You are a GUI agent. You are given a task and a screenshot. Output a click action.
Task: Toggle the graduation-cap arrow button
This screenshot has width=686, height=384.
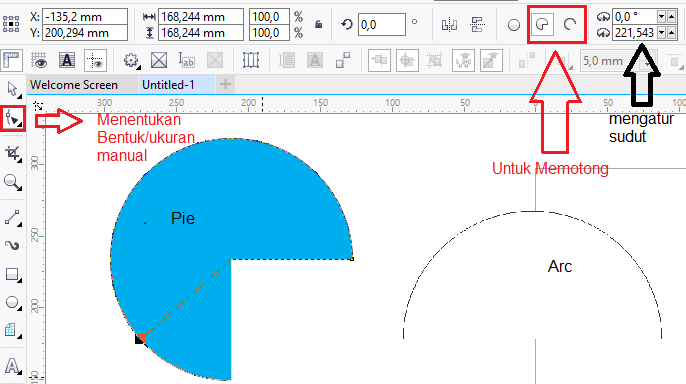tap(491, 60)
